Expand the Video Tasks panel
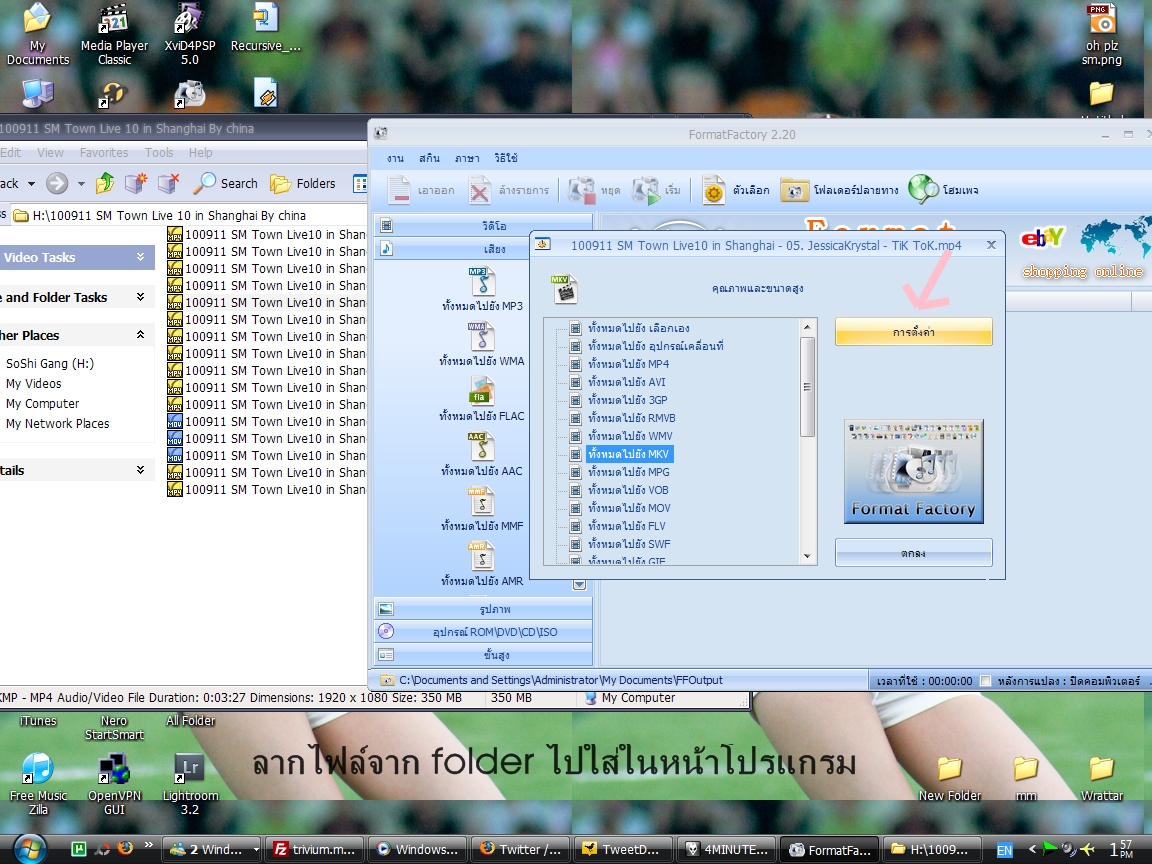Viewport: 1152px width, 864px height. [140, 257]
